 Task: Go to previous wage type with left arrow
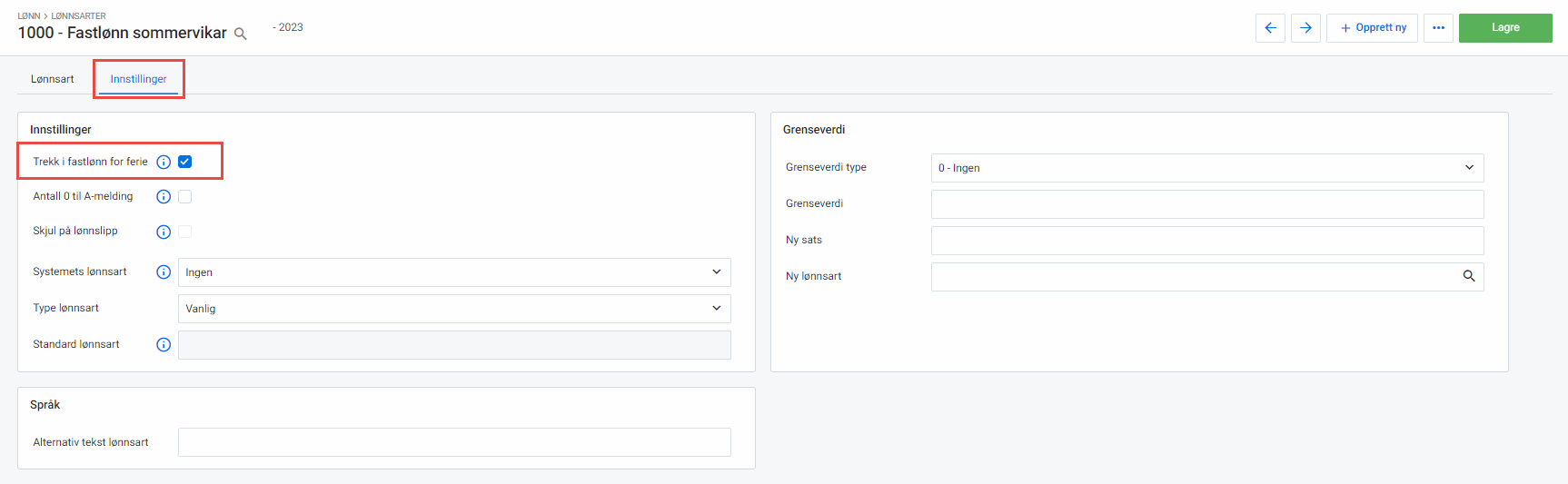1270,28
